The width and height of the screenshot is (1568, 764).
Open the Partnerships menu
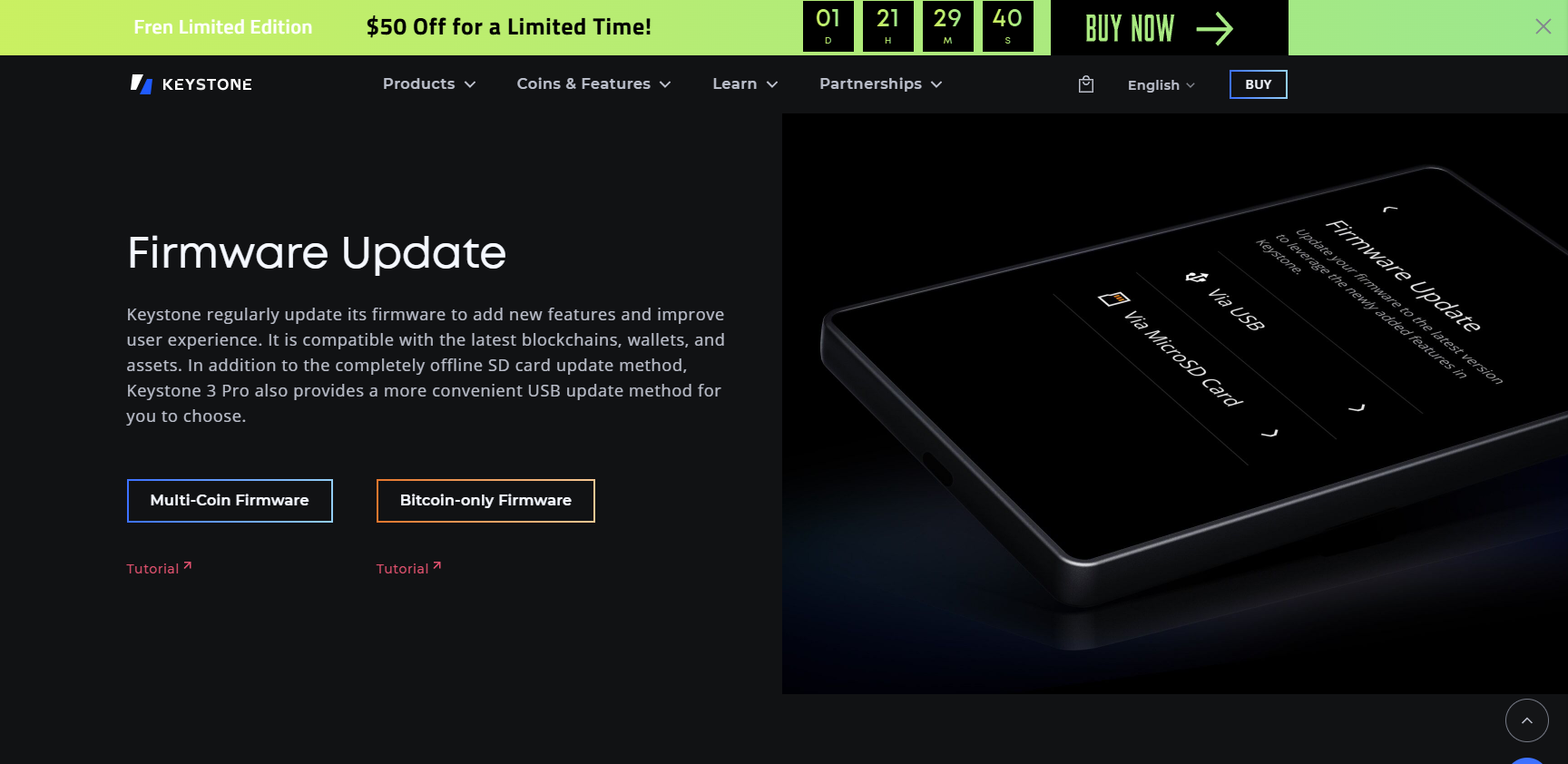(880, 83)
